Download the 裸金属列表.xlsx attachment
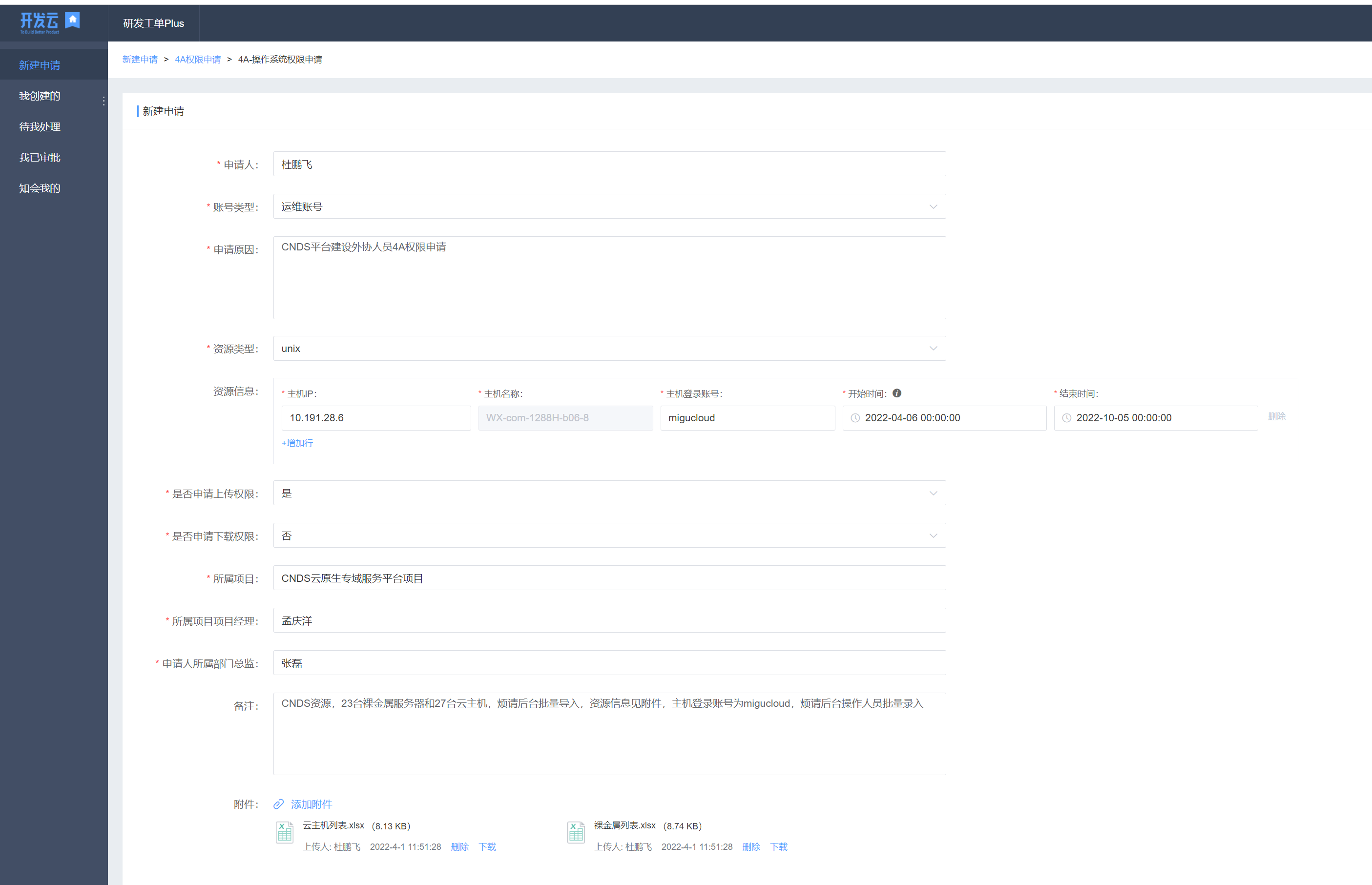1372x885 pixels. [x=778, y=846]
